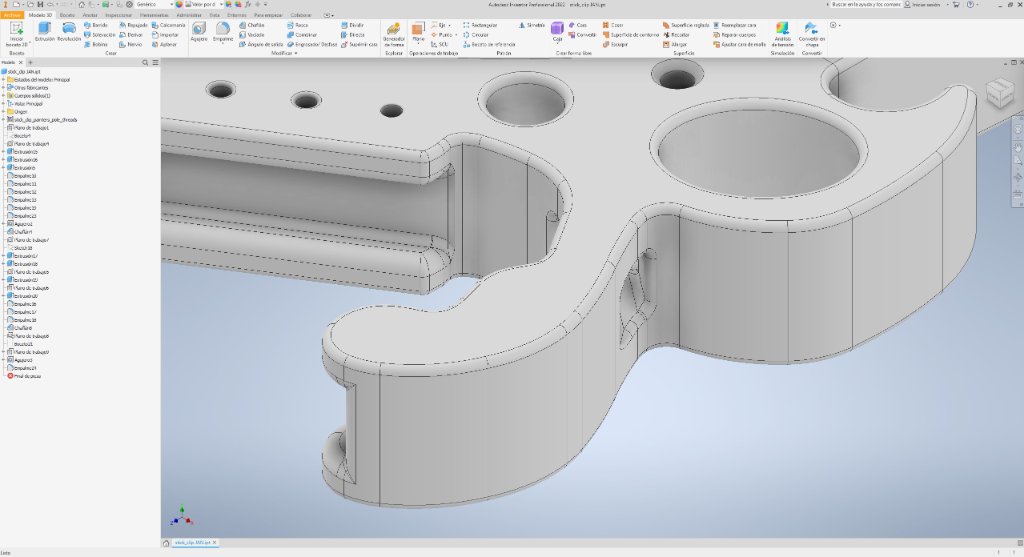Open the Herramientas ribbon tab
Screen dimensions: 1024x557
click(x=154, y=14)
